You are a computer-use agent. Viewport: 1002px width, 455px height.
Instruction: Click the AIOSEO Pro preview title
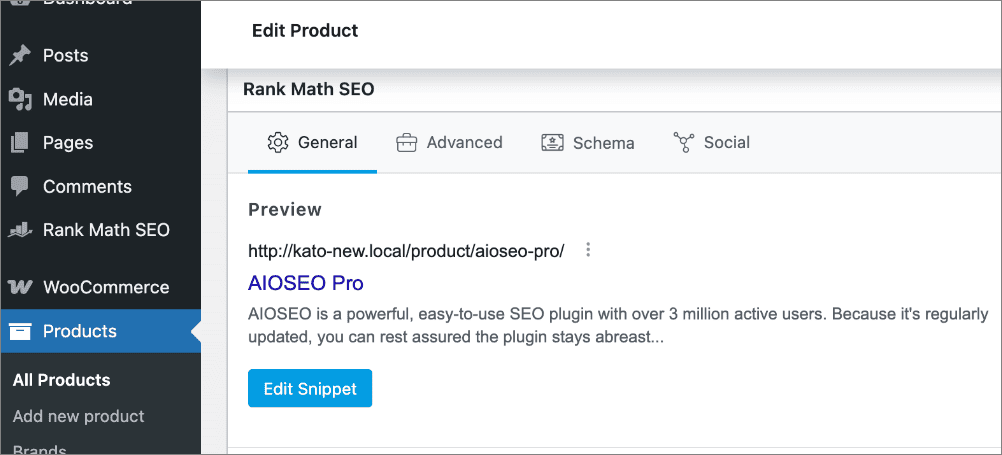306,283
